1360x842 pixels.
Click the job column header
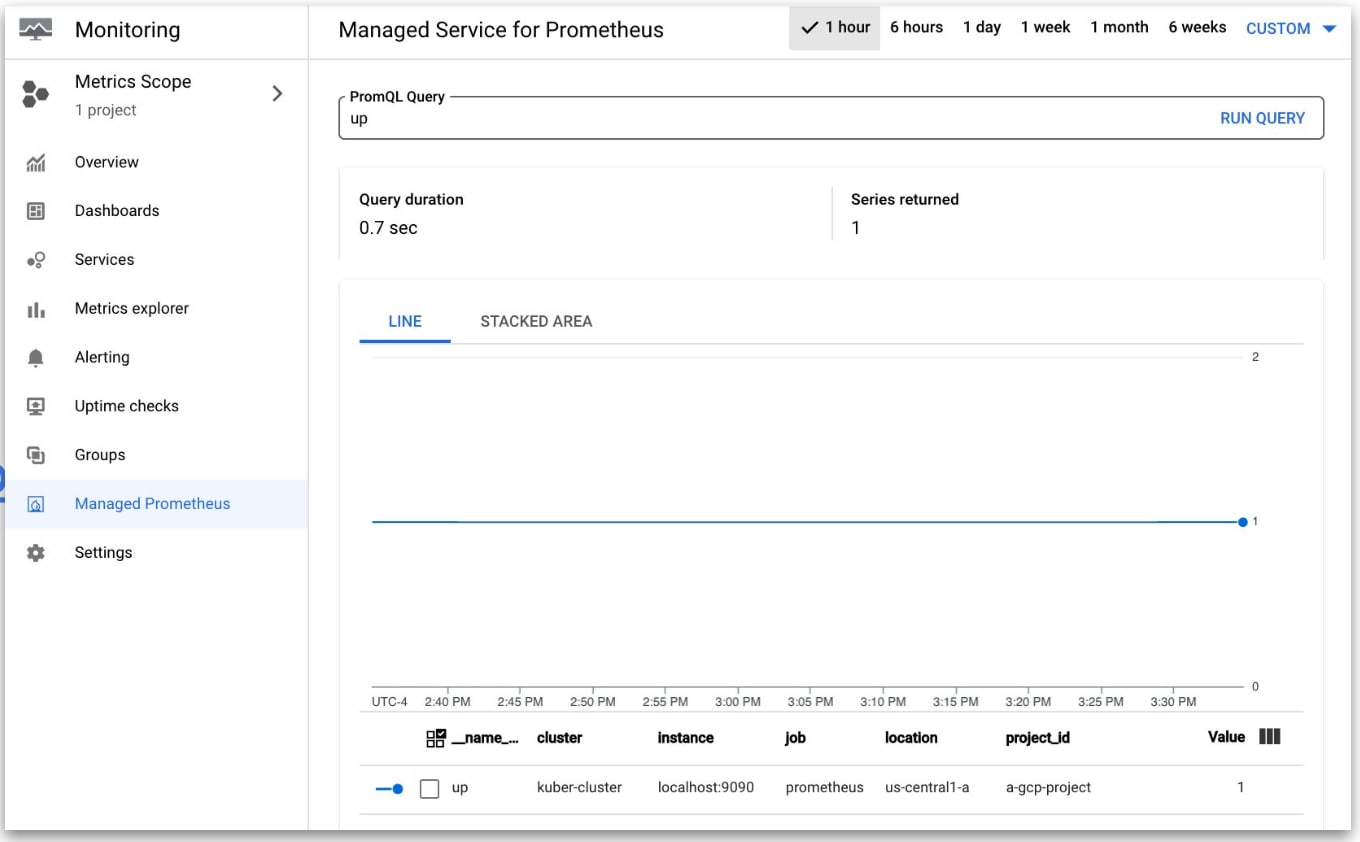click(x=795, y=738)
